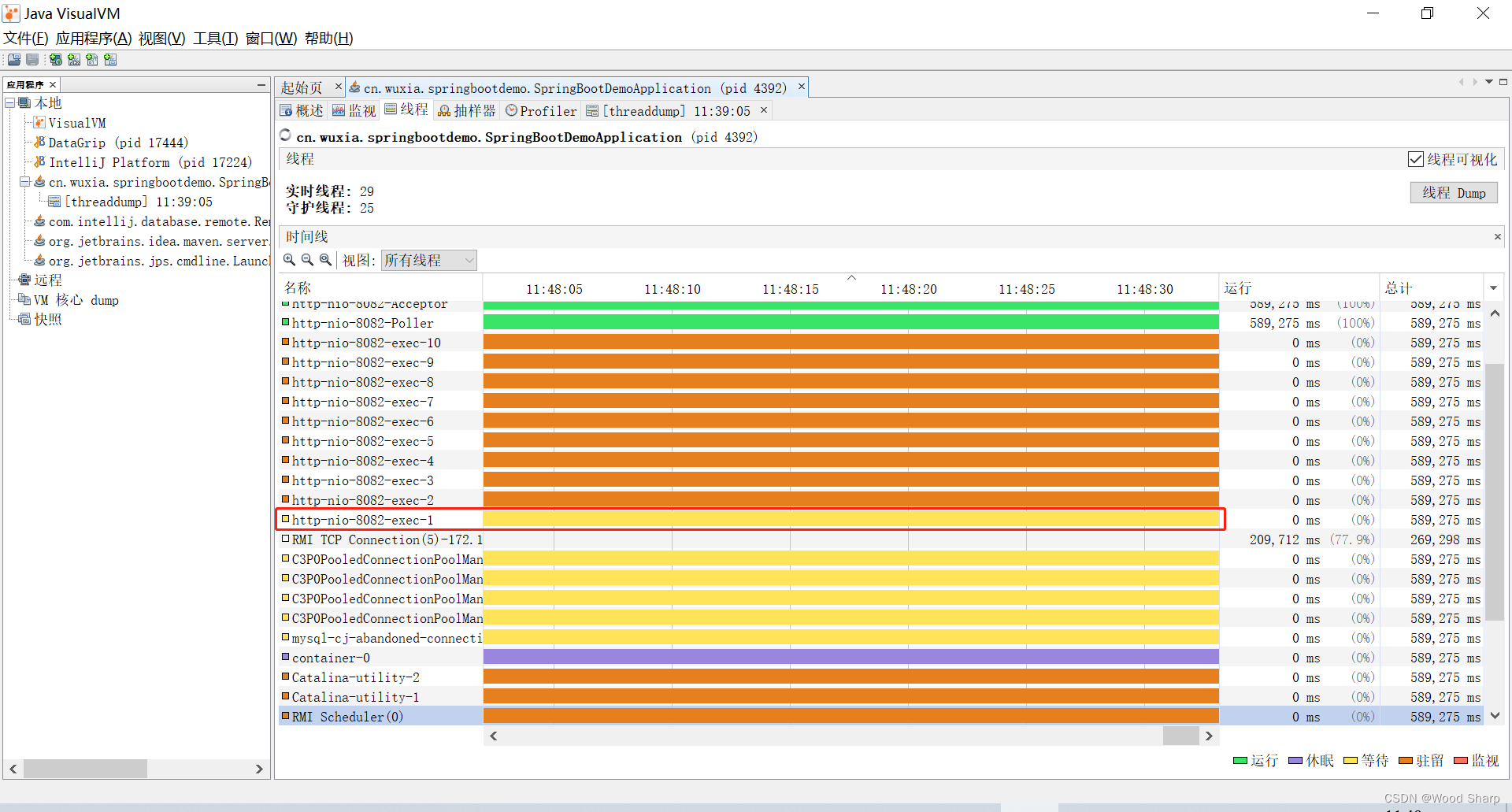Click the Zoom Out magnifier icon in timeline
Screen dimensions: 1512x812
tap(307, 260)
